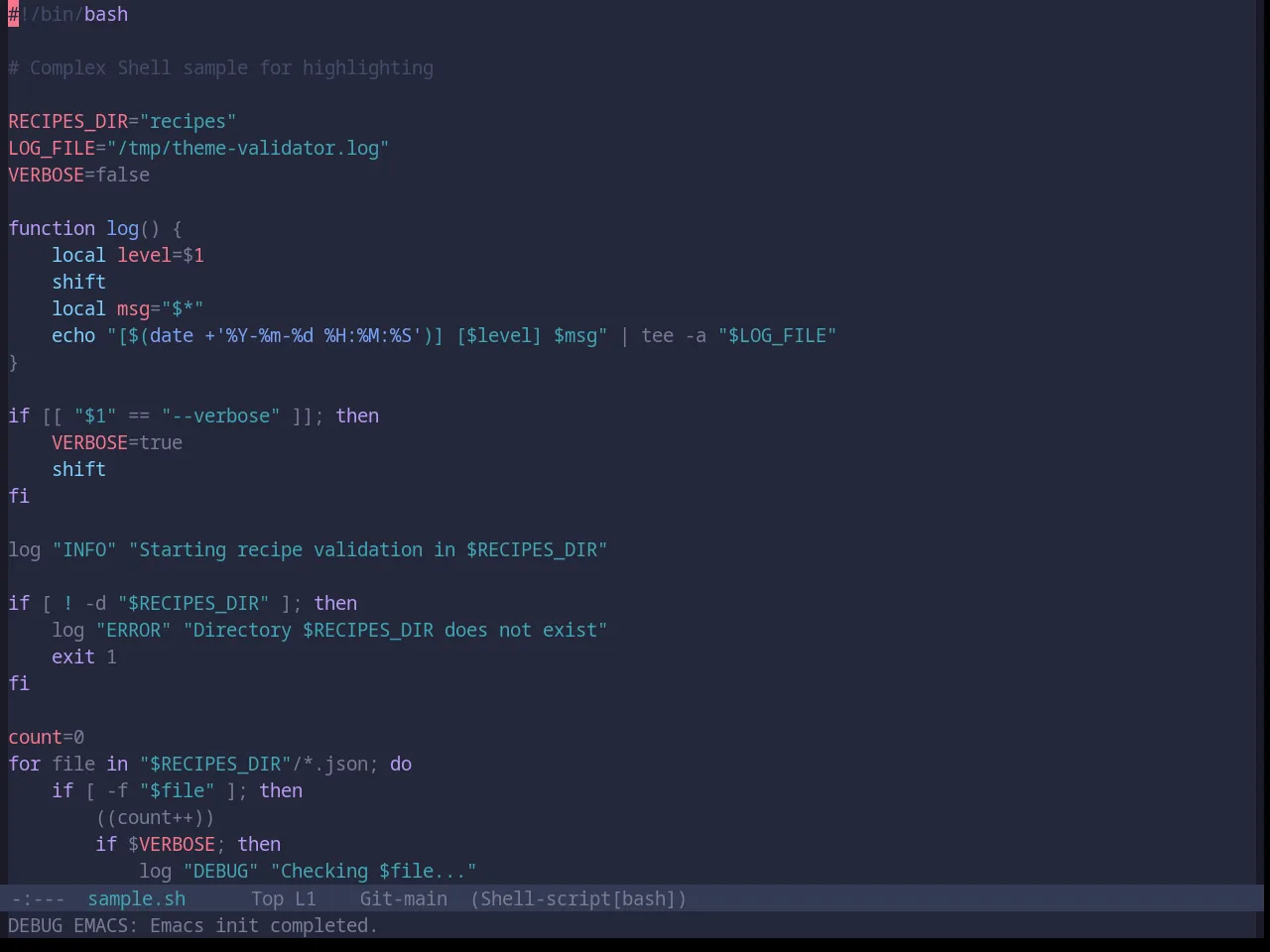The width and height of the screenshot is (1270, 952).
Task: Click the RECIPES_DIR variable assignment
Action: tap(122, 121)
